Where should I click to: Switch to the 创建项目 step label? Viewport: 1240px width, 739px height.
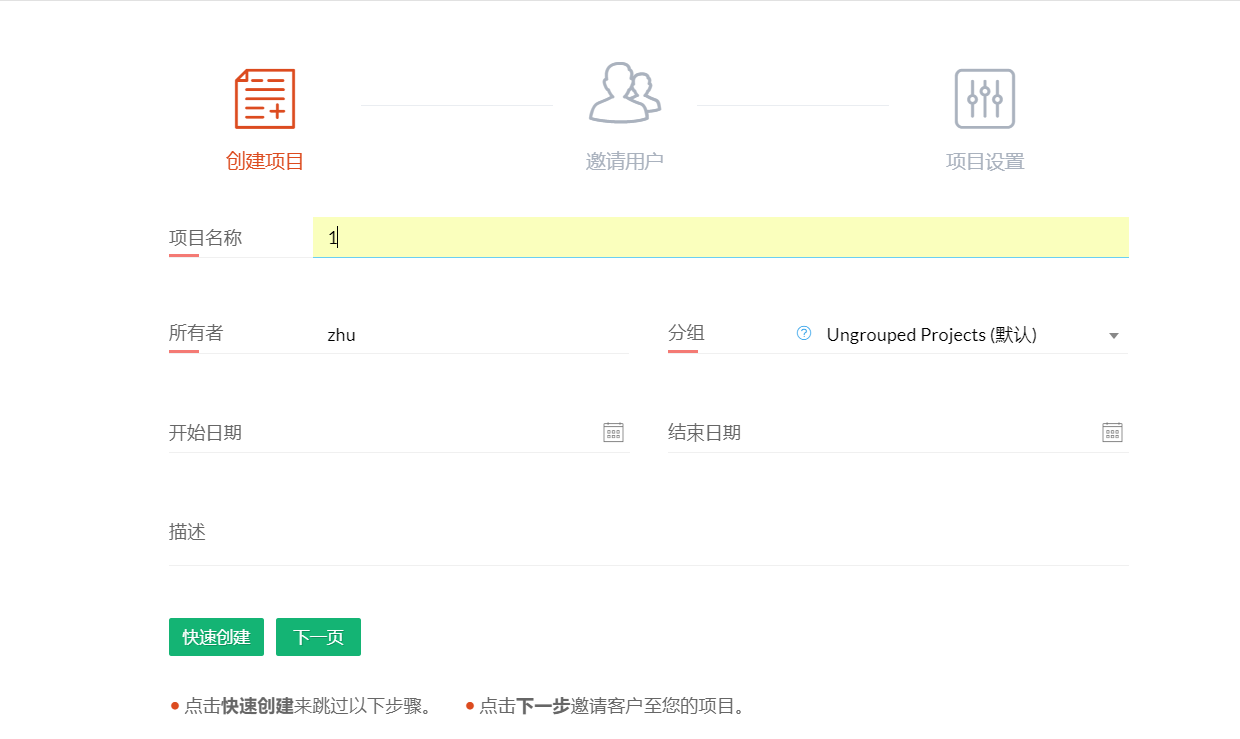tap(265, 161)
